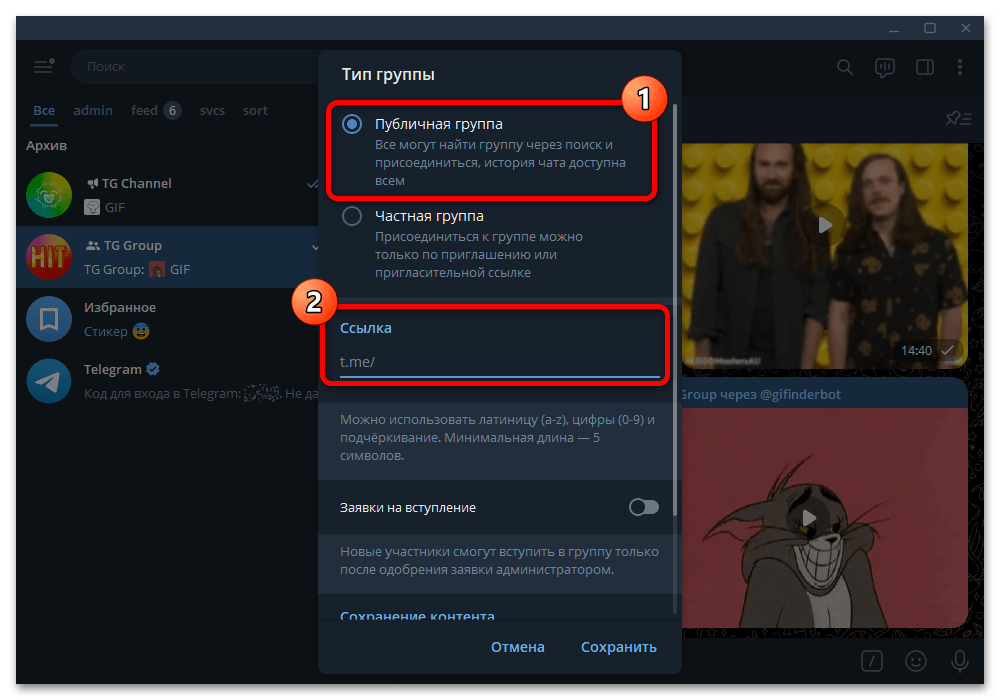
Task: Click the @gifinderbot via-bot link
Action: tap(800, 395)
